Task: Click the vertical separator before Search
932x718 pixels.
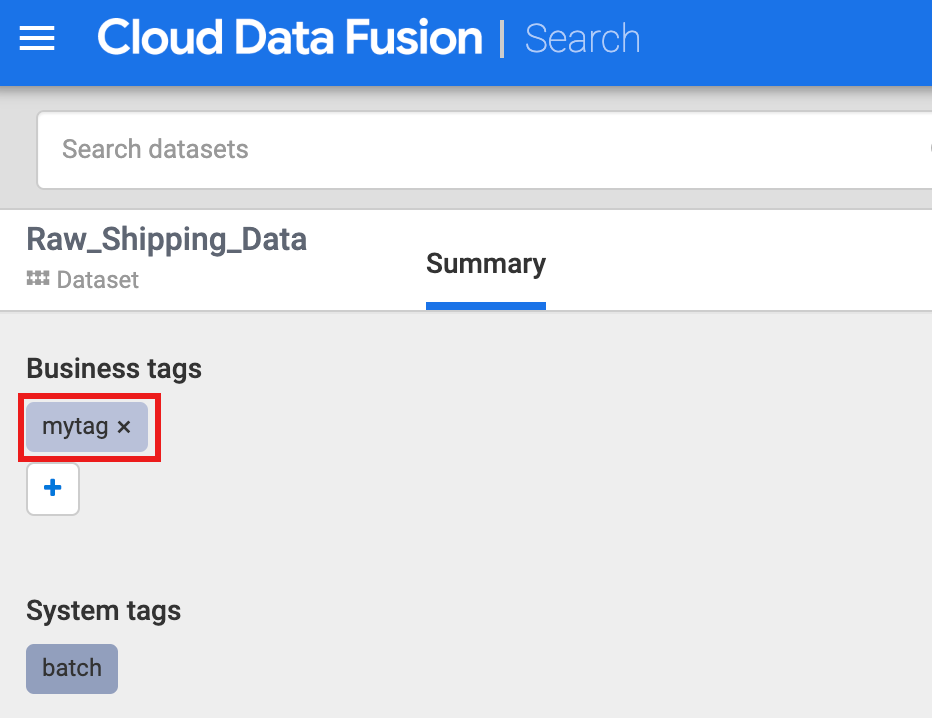Action: (502, 39)
